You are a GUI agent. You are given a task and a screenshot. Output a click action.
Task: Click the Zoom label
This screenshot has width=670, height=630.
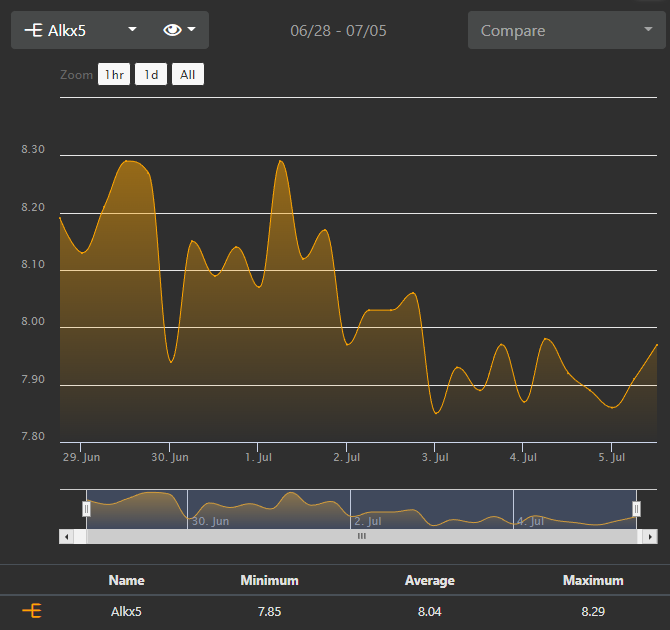click(x=76, y=75)
